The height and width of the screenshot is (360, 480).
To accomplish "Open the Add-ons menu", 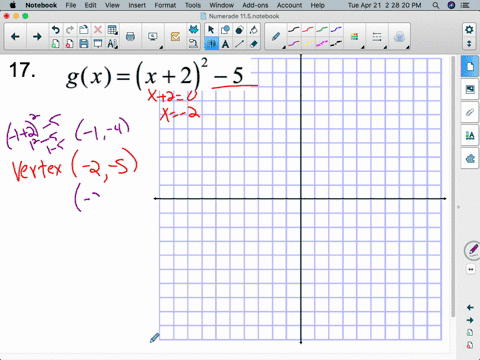I will pyautogui.click(x=255, y=5).
